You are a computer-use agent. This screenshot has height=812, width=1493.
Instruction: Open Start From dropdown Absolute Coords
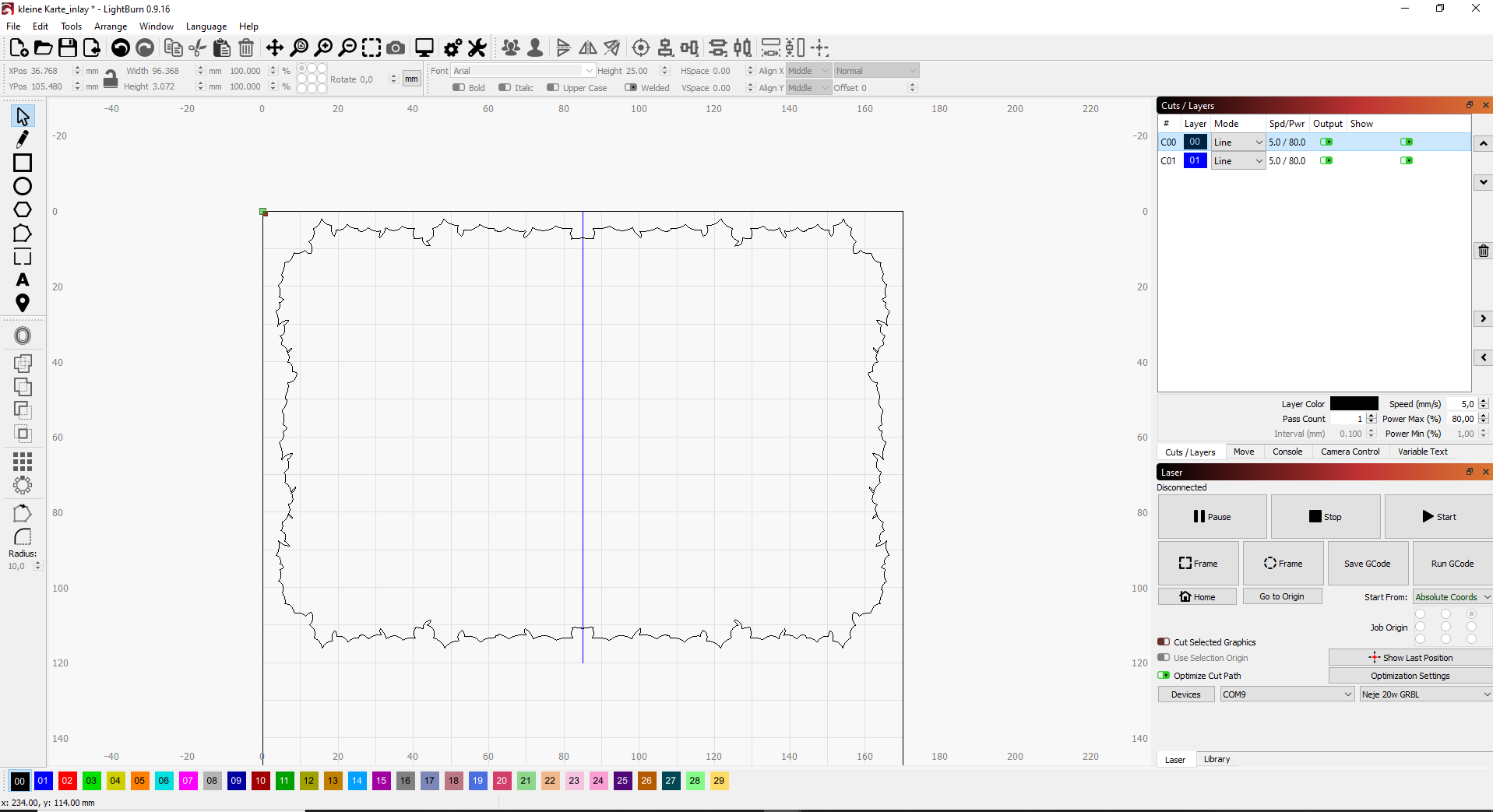click(1453, 597)
